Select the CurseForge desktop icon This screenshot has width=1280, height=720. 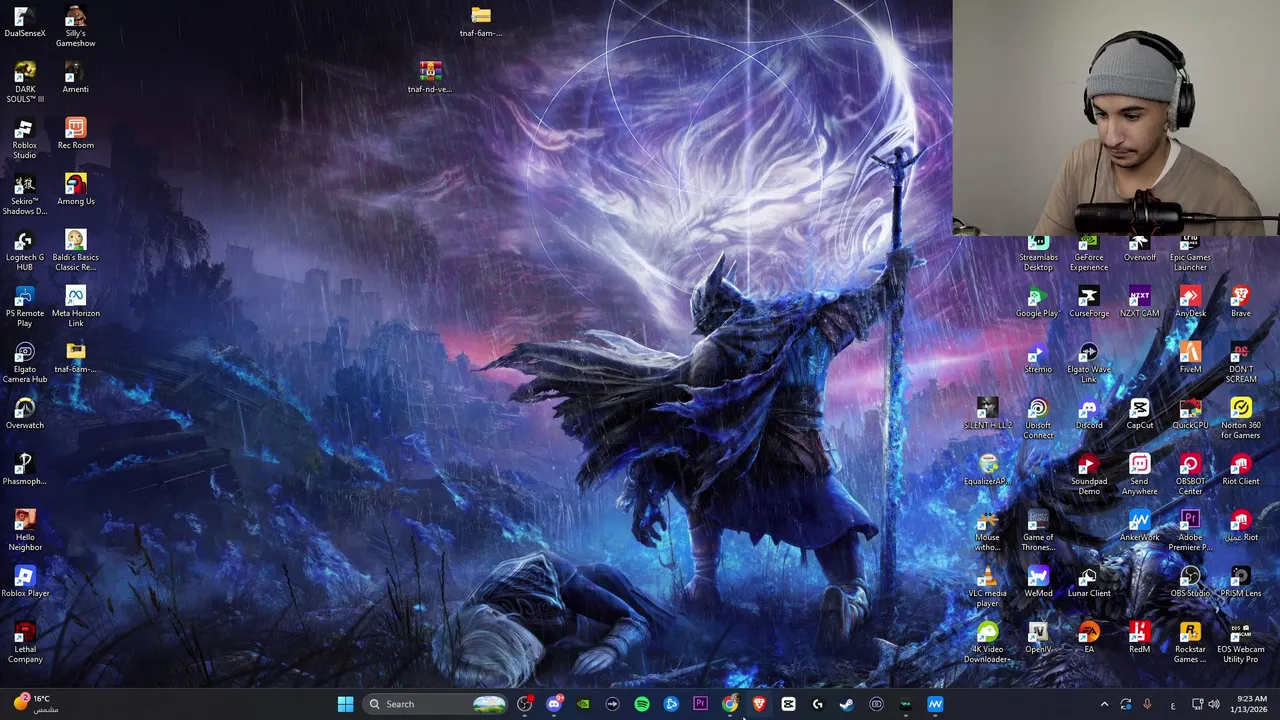pyautogui.click(x=1089, y=302)
